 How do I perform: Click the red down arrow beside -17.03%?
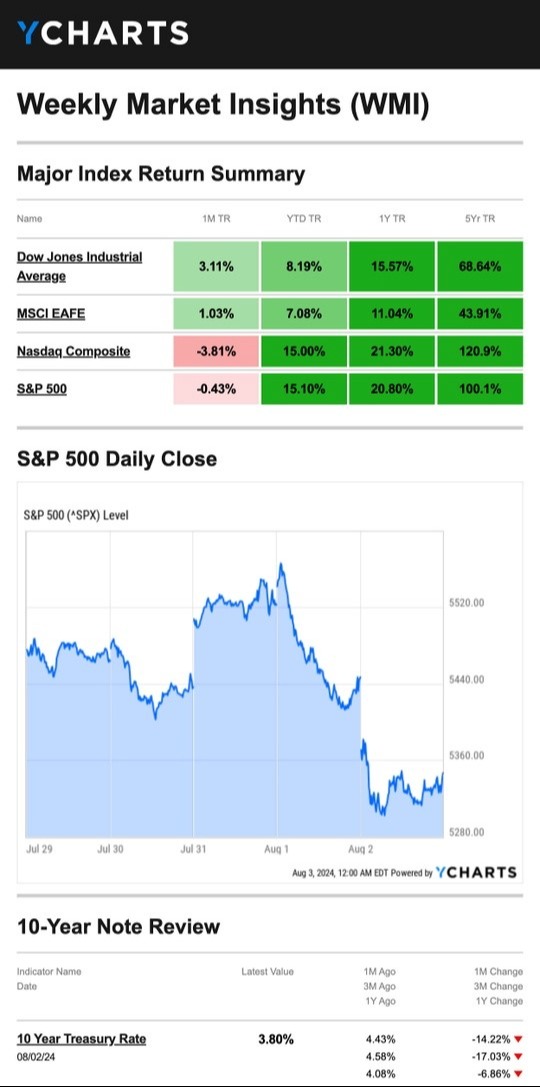pos(518,1056)
